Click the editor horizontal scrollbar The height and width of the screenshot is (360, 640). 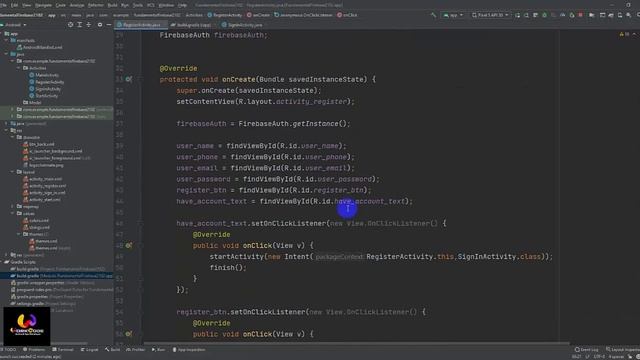[x=356, y=344]
